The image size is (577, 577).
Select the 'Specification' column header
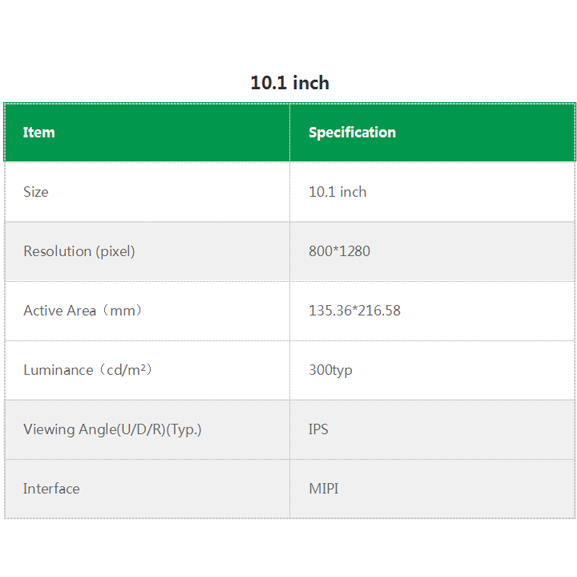352,132
